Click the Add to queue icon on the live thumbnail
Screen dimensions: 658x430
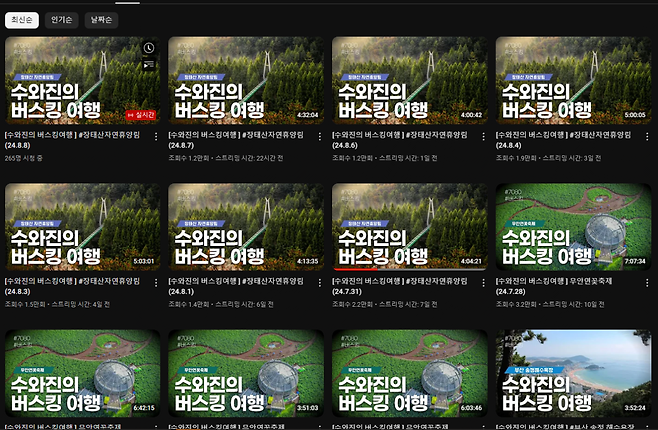pyautogui.click(x=149, y=65)
